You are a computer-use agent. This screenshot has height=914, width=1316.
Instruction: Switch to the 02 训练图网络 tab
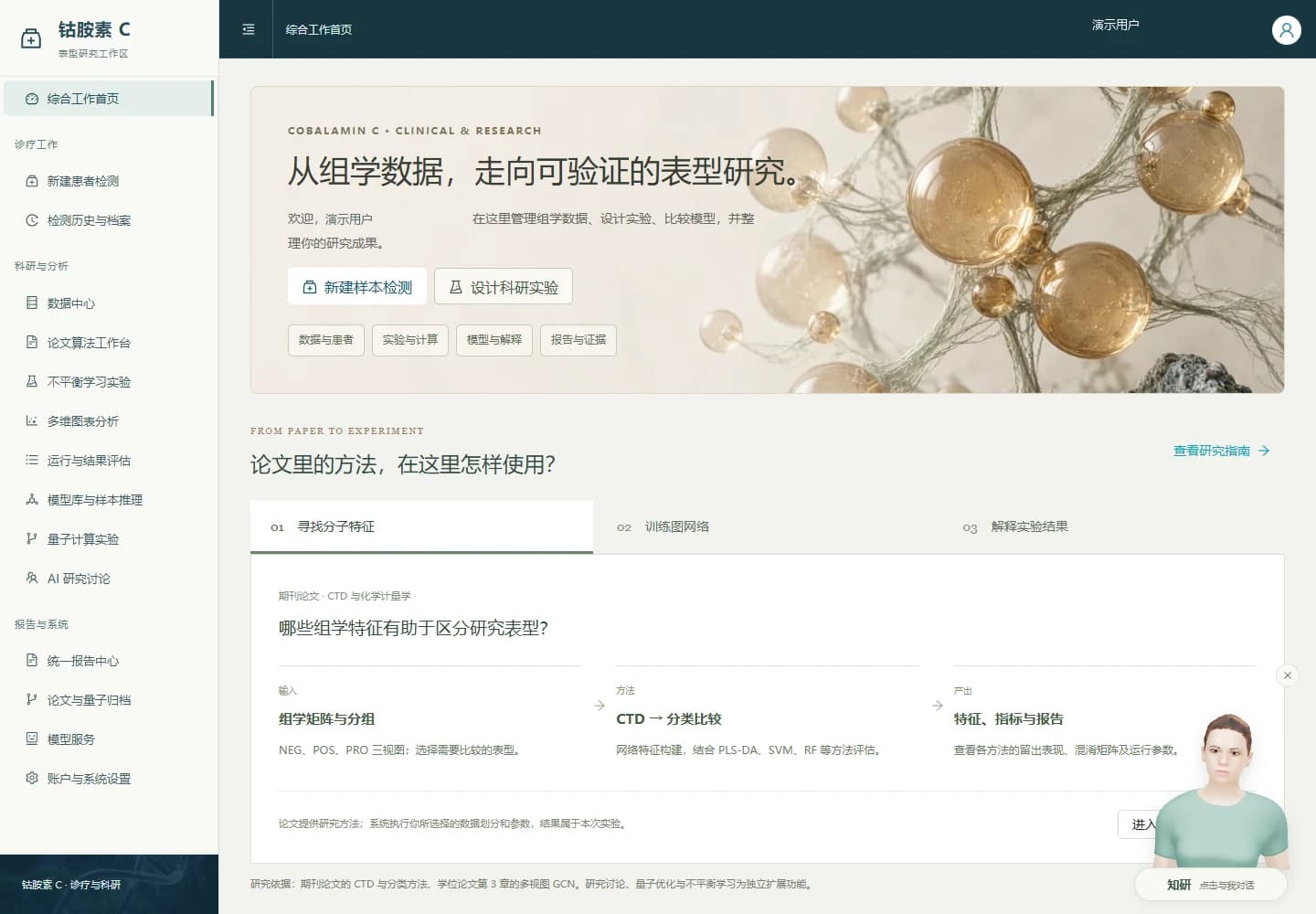(x=766, y=526)
